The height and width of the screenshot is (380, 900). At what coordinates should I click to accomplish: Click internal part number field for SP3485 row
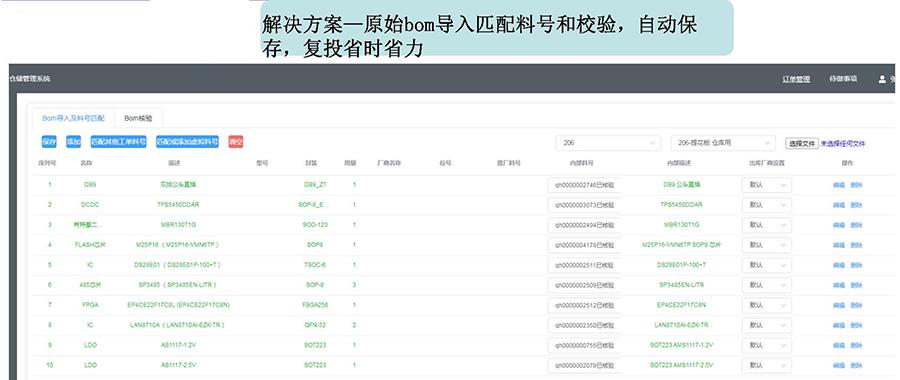point(584,285)
